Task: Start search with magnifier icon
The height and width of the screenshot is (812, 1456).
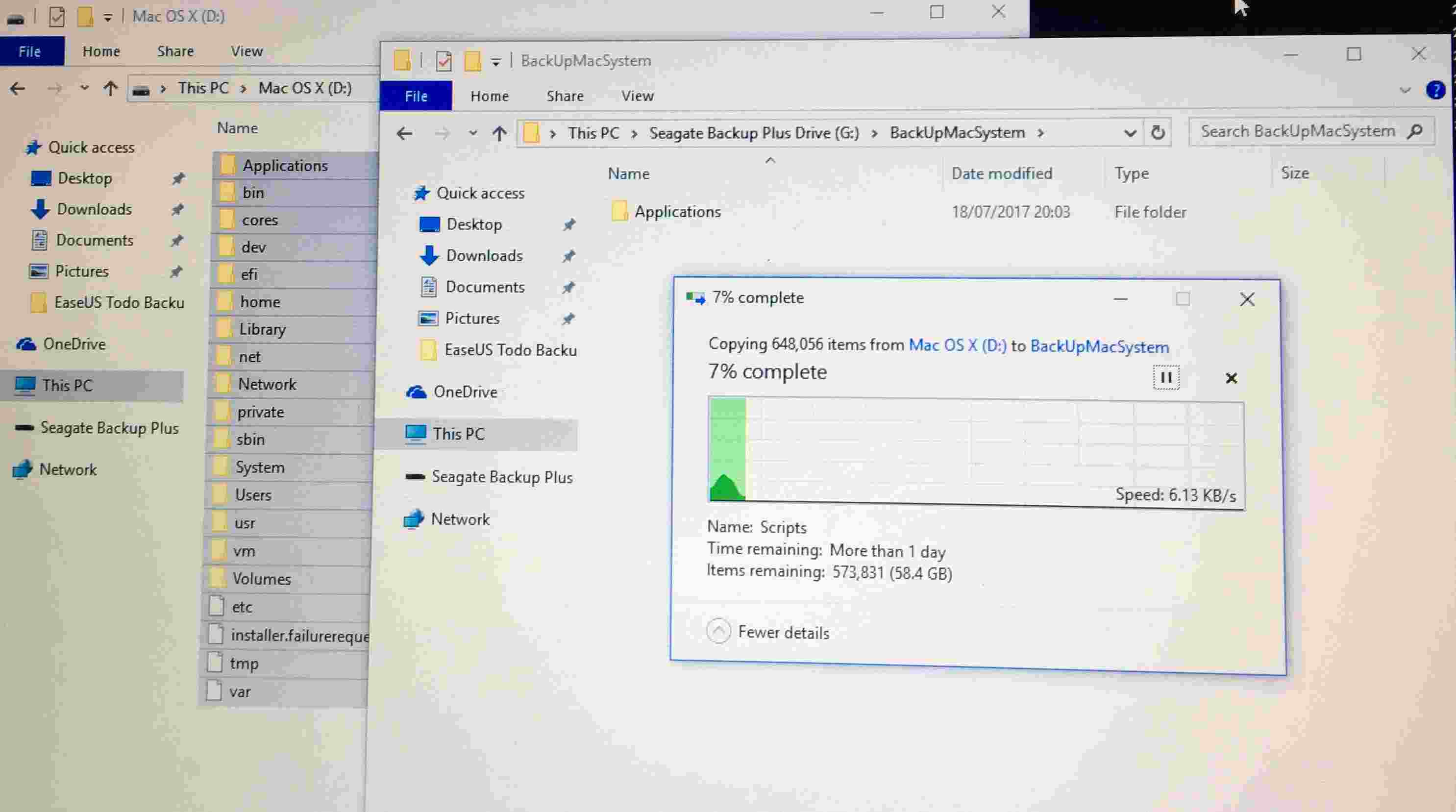Action: 1415,131
